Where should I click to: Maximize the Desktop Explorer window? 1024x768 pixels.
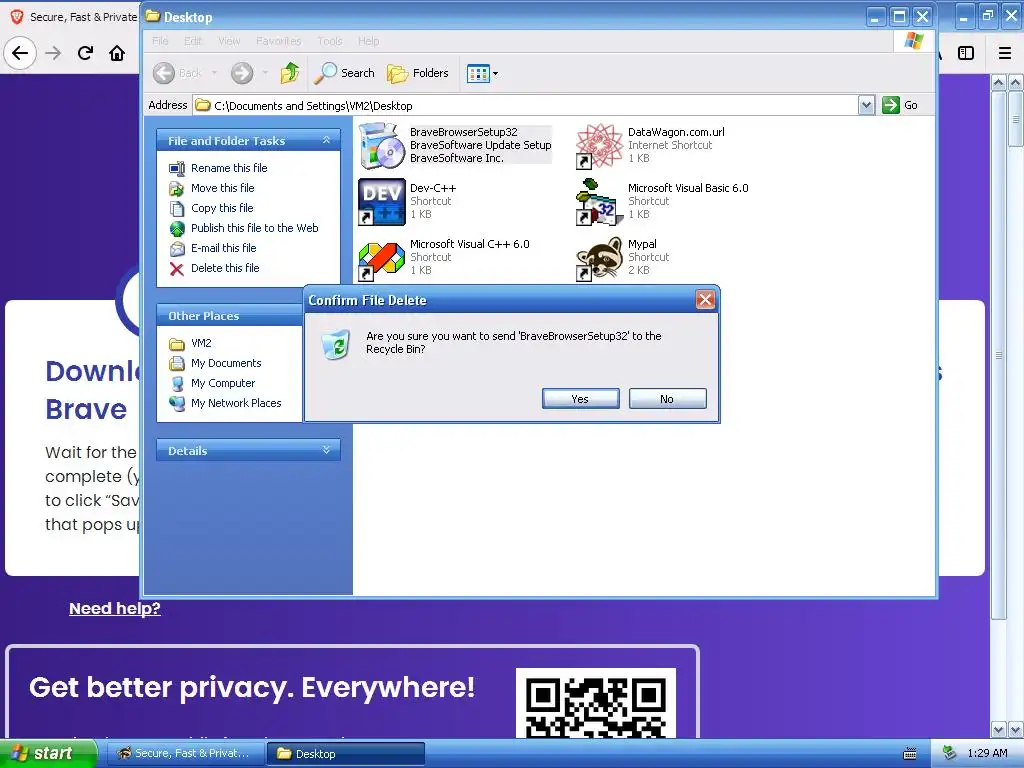[x=899, y=16]
